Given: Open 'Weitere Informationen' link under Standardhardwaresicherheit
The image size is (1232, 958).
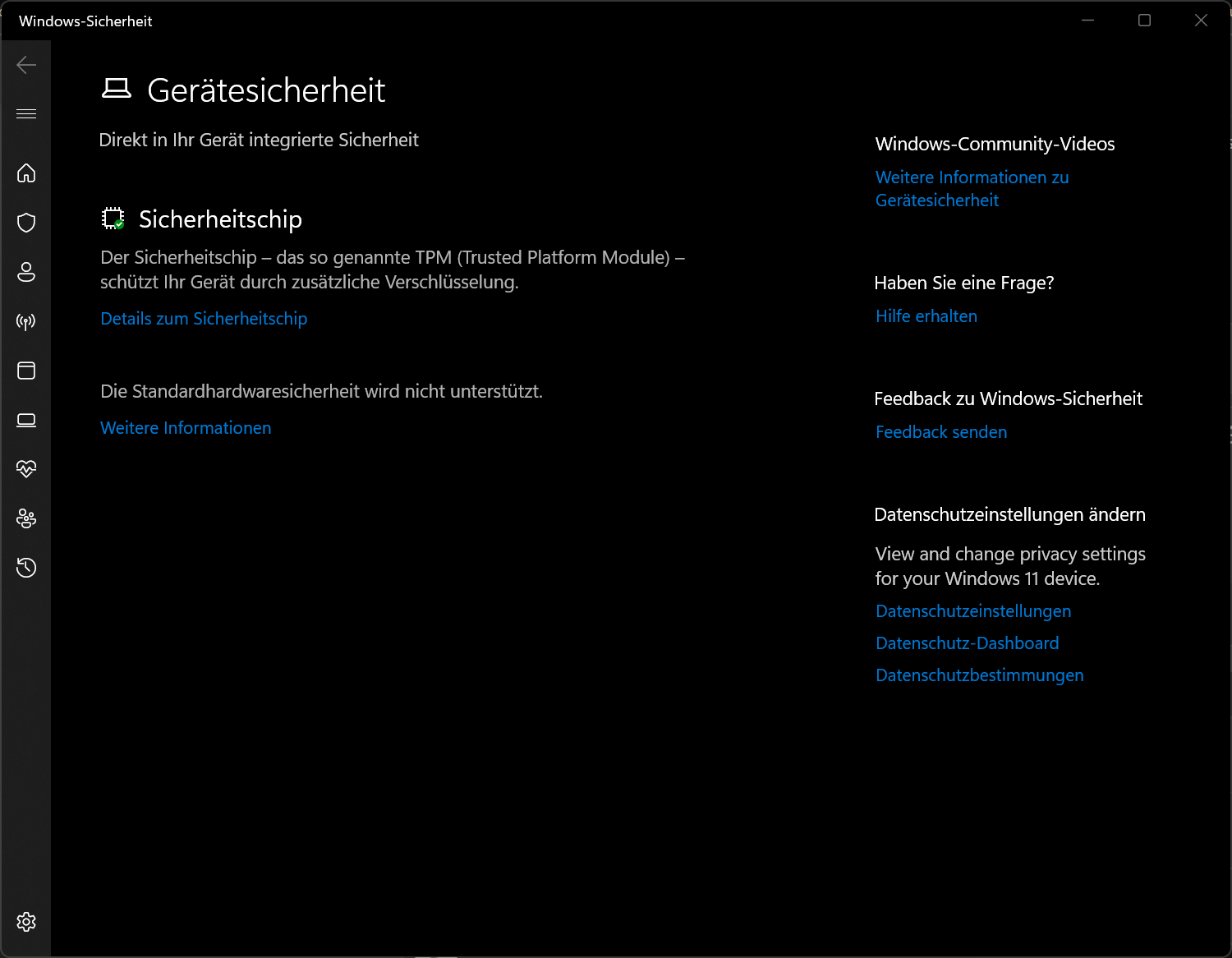Looking at the screenshot, I should (x=186, y=428).
